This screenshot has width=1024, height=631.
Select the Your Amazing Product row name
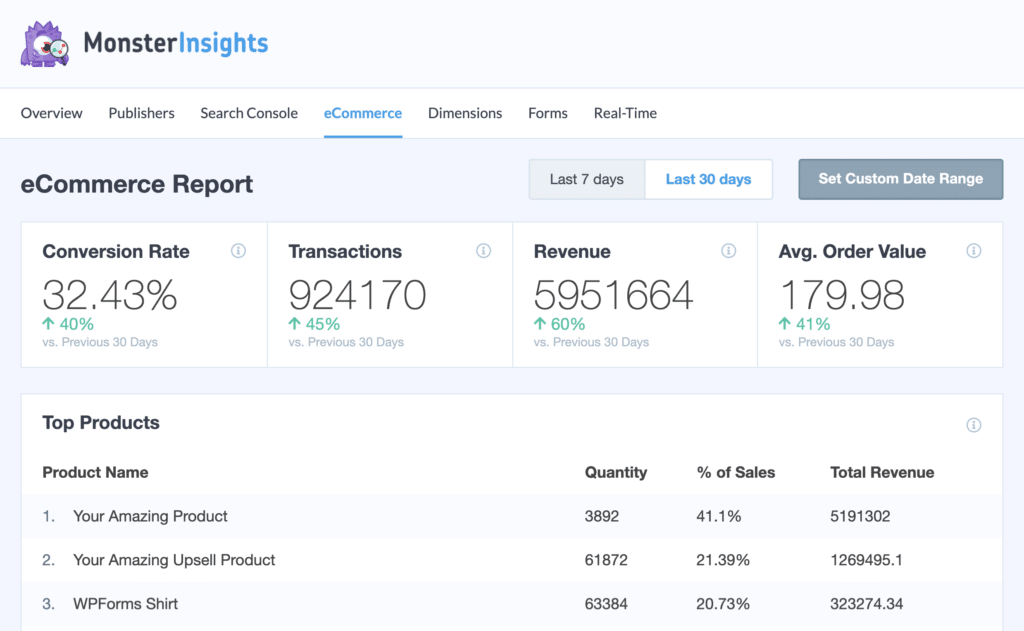tap(150, 516)
